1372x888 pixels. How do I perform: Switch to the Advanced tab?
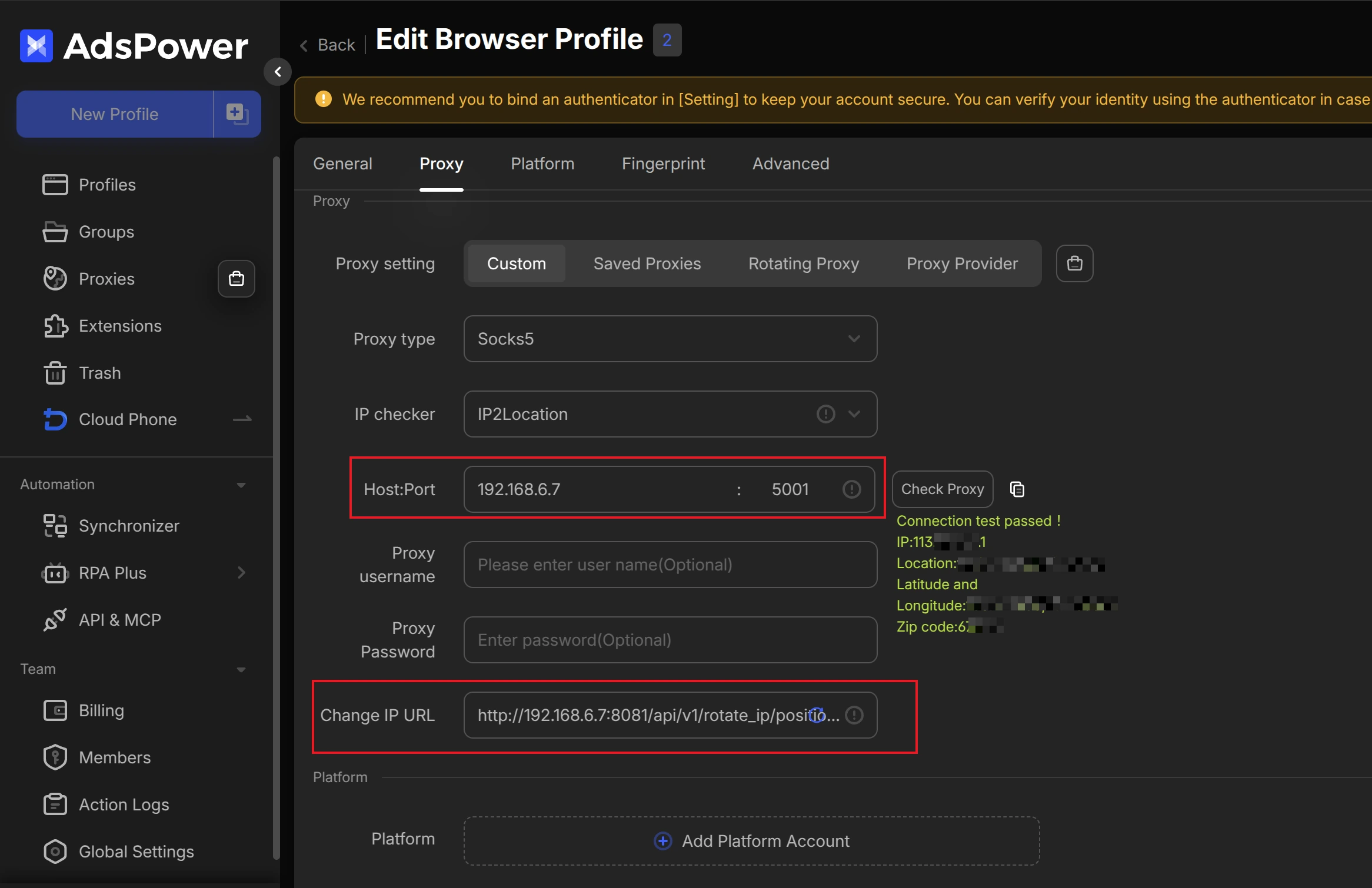click(791, 163)
